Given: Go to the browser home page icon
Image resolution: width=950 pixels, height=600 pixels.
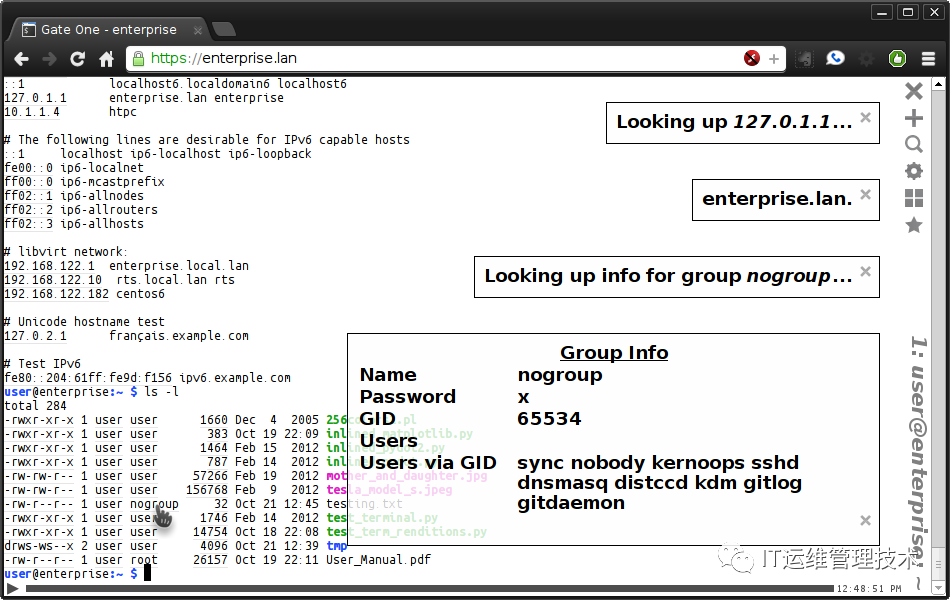Looking at the screenshot, I should tap(107, 59).
